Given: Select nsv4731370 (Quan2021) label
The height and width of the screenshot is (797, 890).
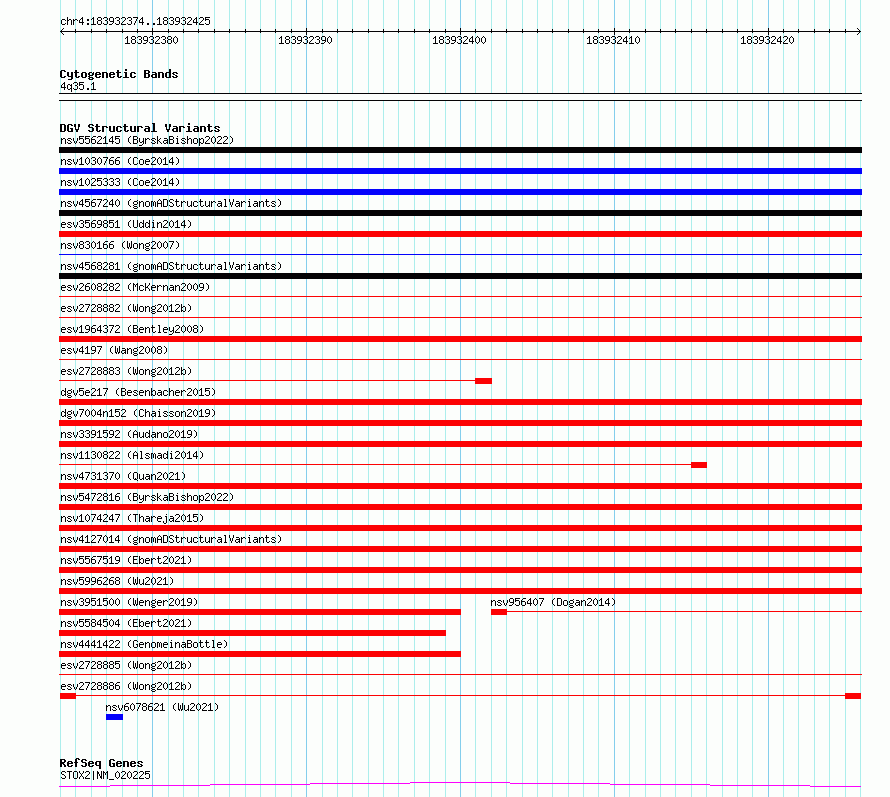Looking at the screenshot, I should click(x=123, y=476).
